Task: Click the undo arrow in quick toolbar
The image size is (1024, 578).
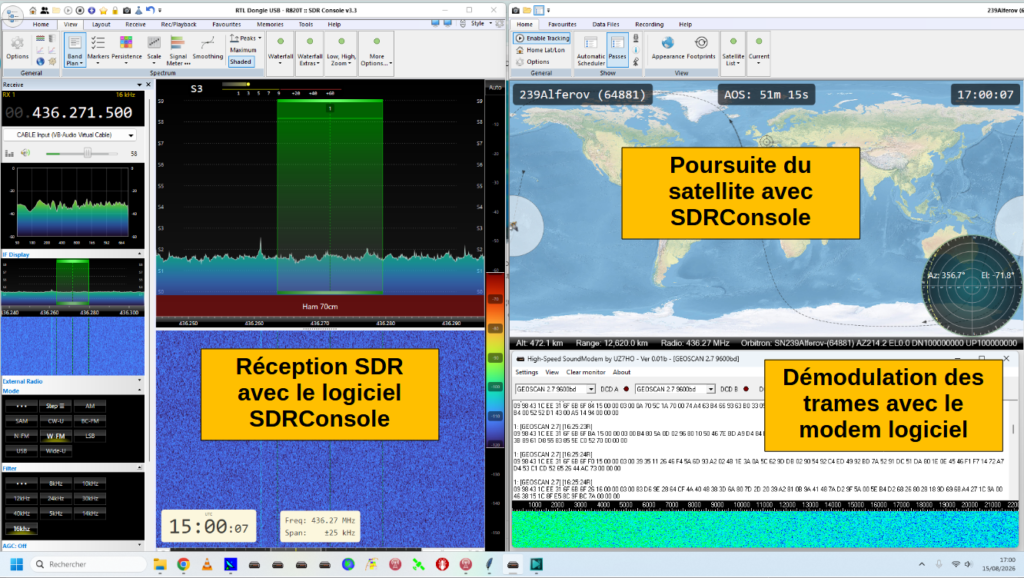Action: click(150, 10)
